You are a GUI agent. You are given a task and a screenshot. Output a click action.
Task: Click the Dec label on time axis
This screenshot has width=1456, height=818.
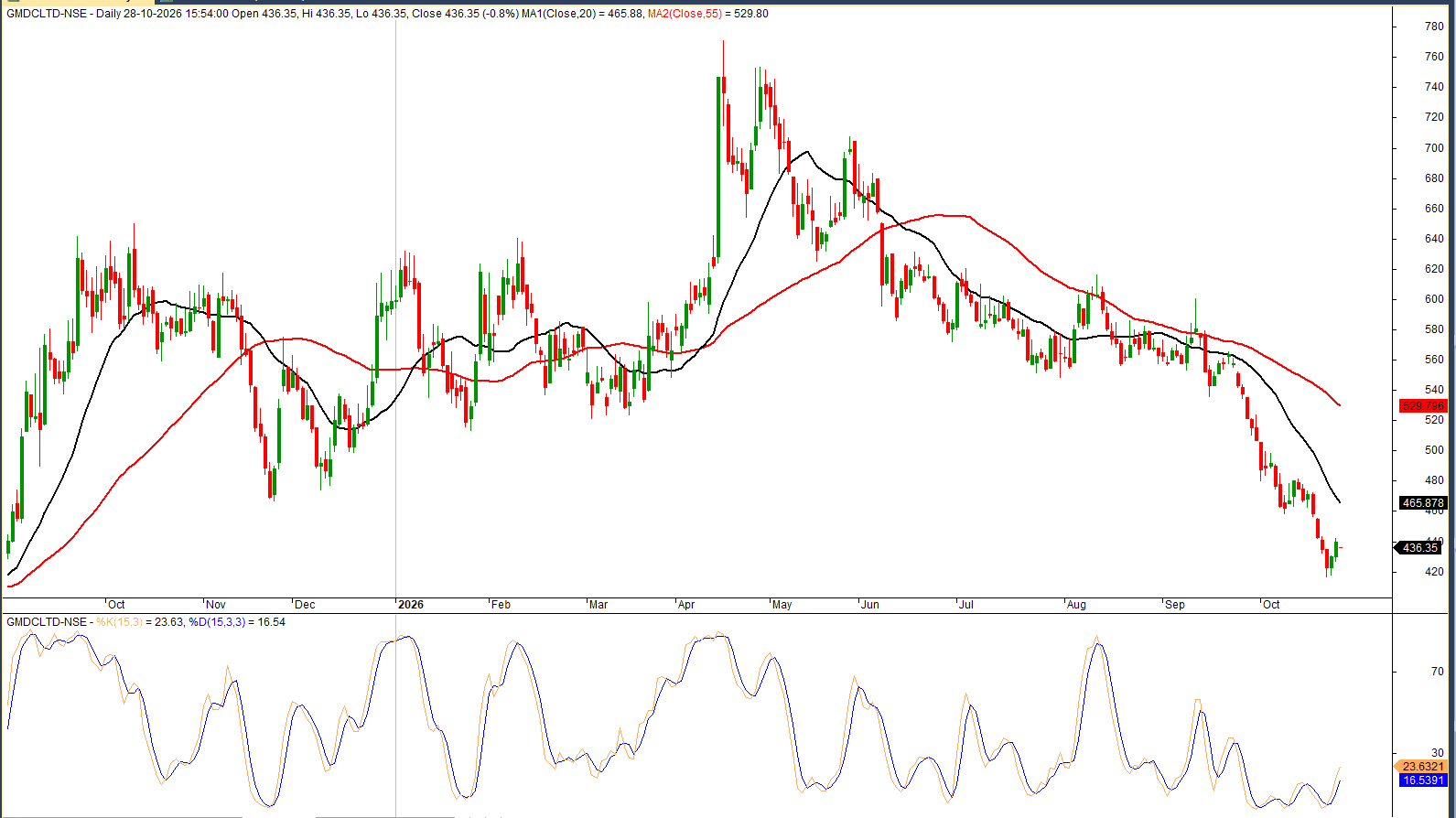click(305, 605)
